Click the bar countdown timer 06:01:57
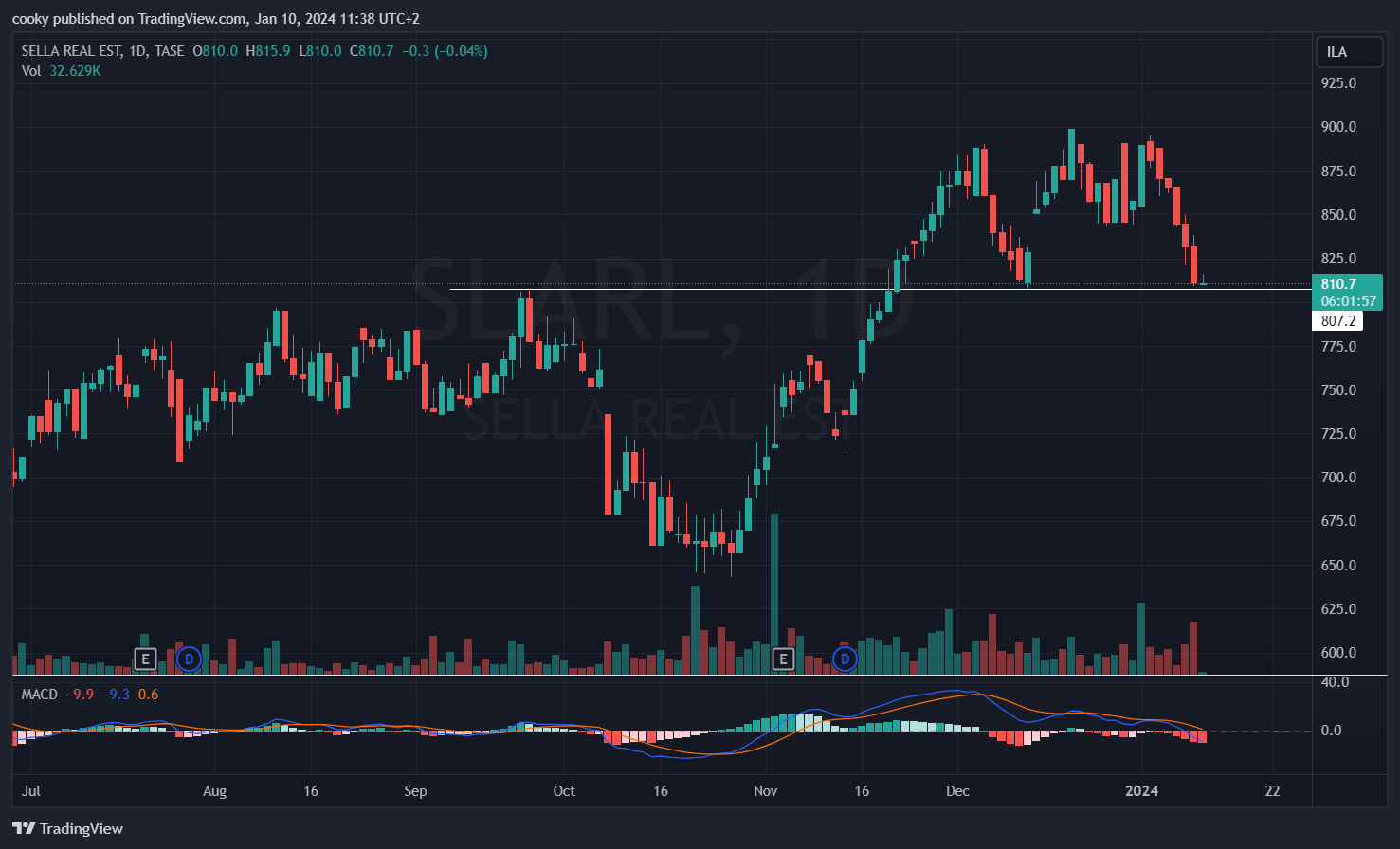This screenshot has width=1400, height=849. coord(1349,301)
